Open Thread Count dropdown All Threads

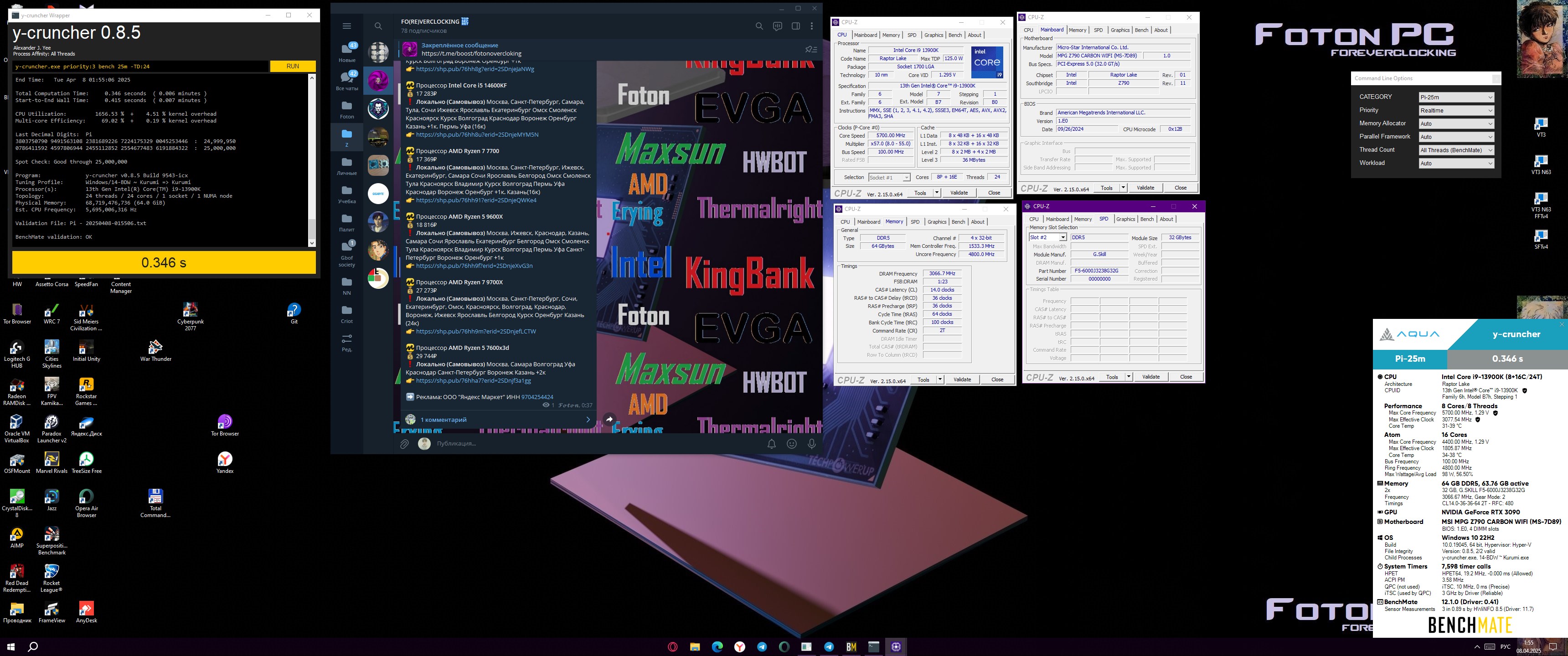(1456, 150)
